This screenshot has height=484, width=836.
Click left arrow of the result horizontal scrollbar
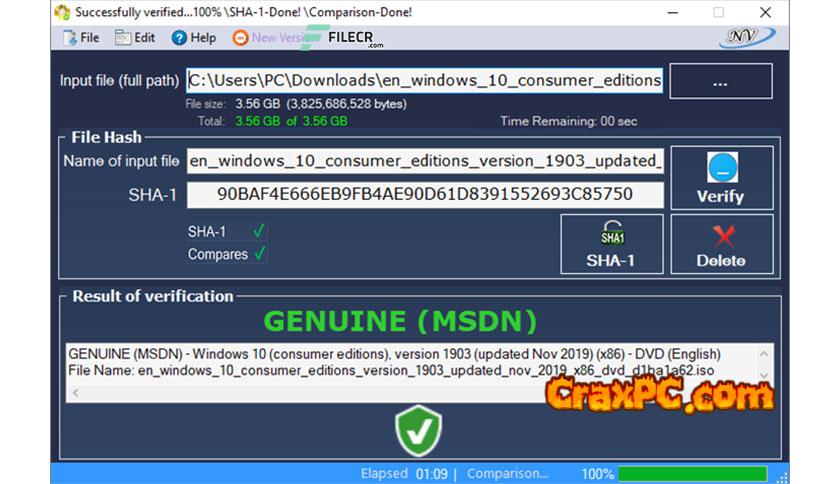[73, 393]
